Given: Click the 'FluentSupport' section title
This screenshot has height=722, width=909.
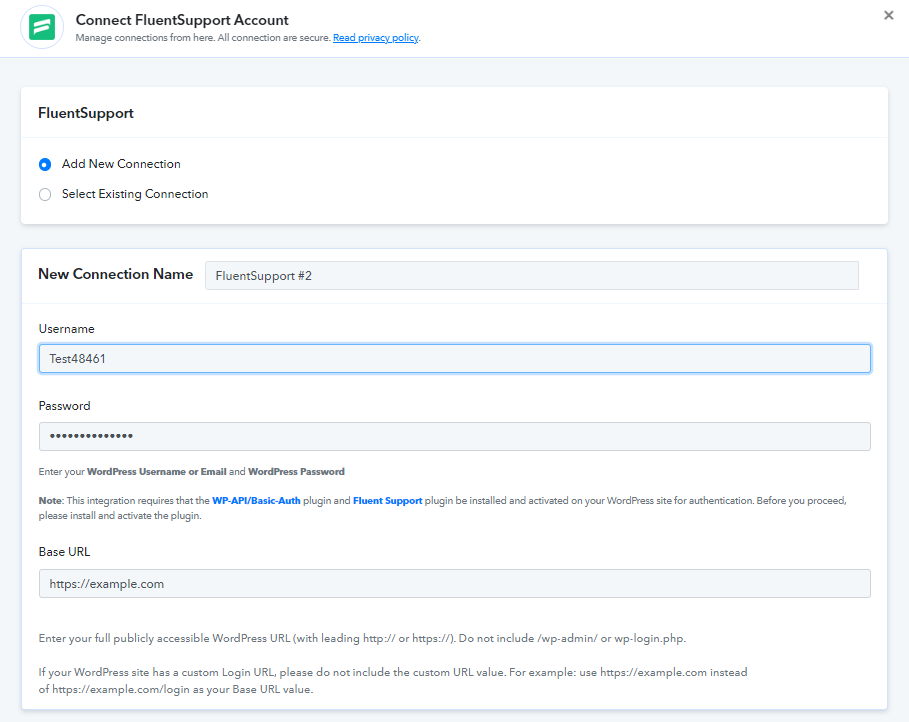Looking at the screenshot, I should (x=86, y=113).
